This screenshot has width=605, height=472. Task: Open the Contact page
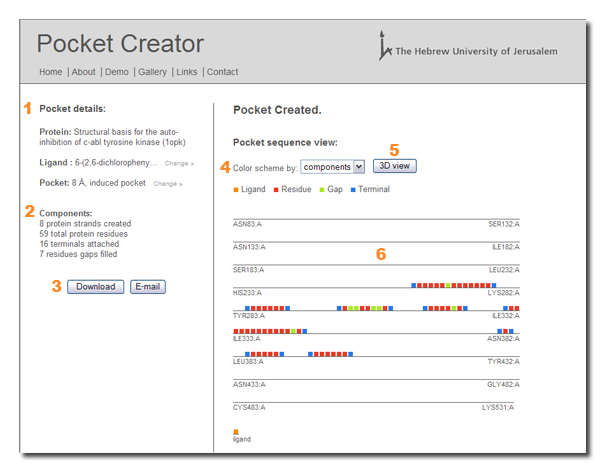(x=223, y=72)
